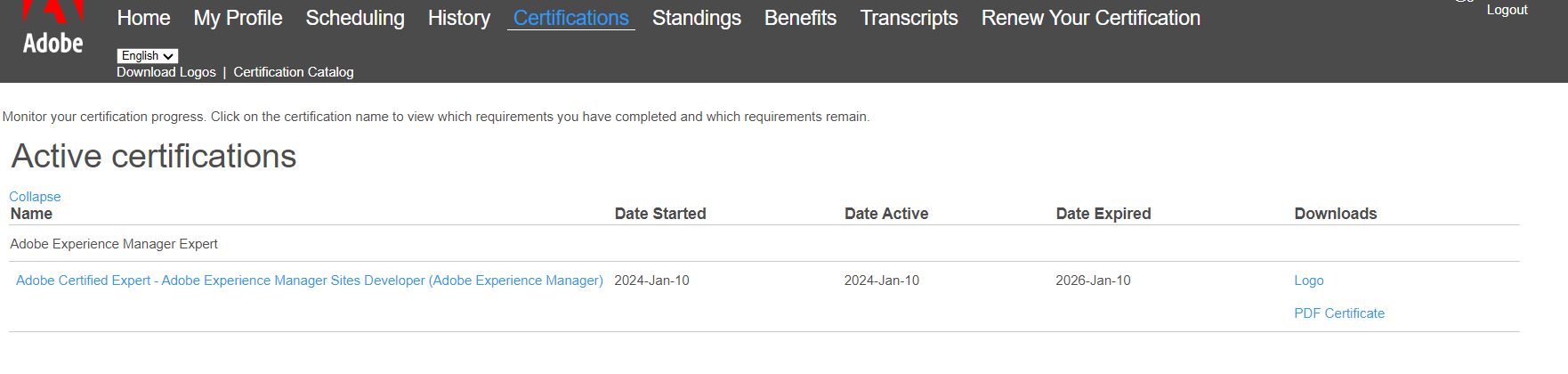The image size is (1568, 374).
Task: Go to the Transcripts page
Action: (909, 18)
